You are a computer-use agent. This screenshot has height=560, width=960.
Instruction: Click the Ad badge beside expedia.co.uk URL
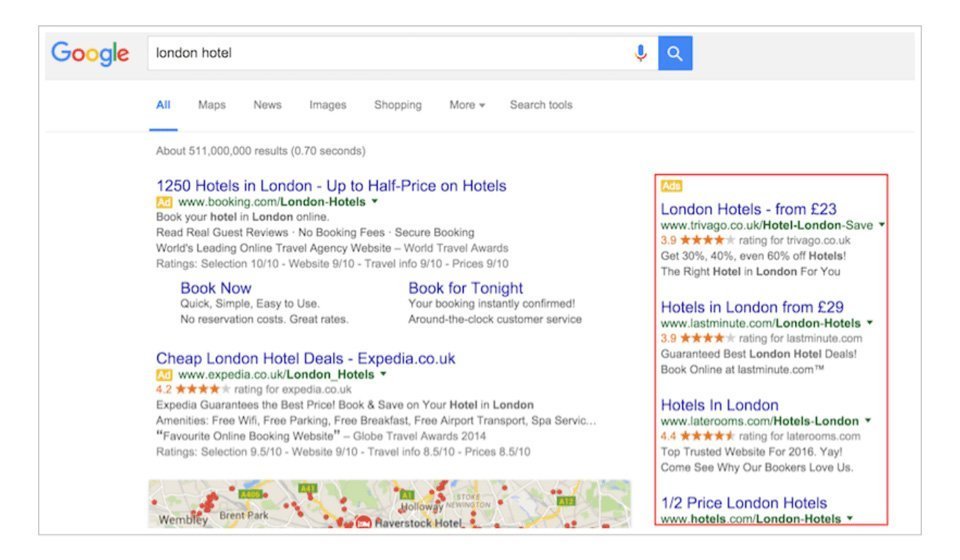click(164, 375)
